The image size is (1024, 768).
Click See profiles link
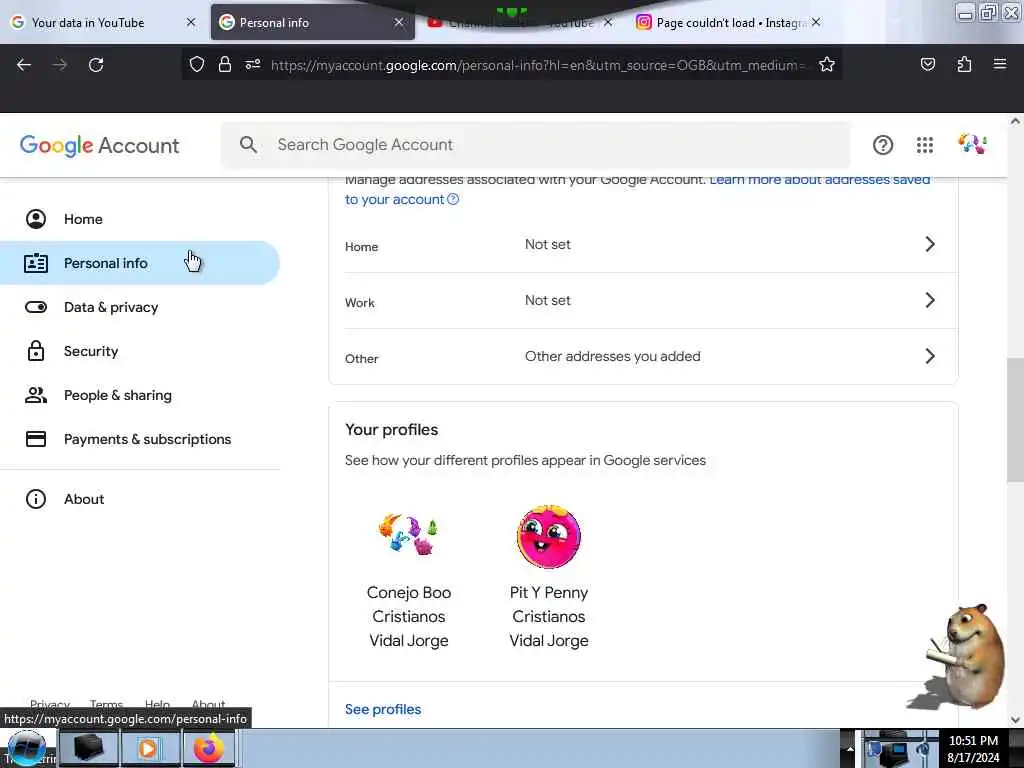pyautogui.click(x=383, y=709)
